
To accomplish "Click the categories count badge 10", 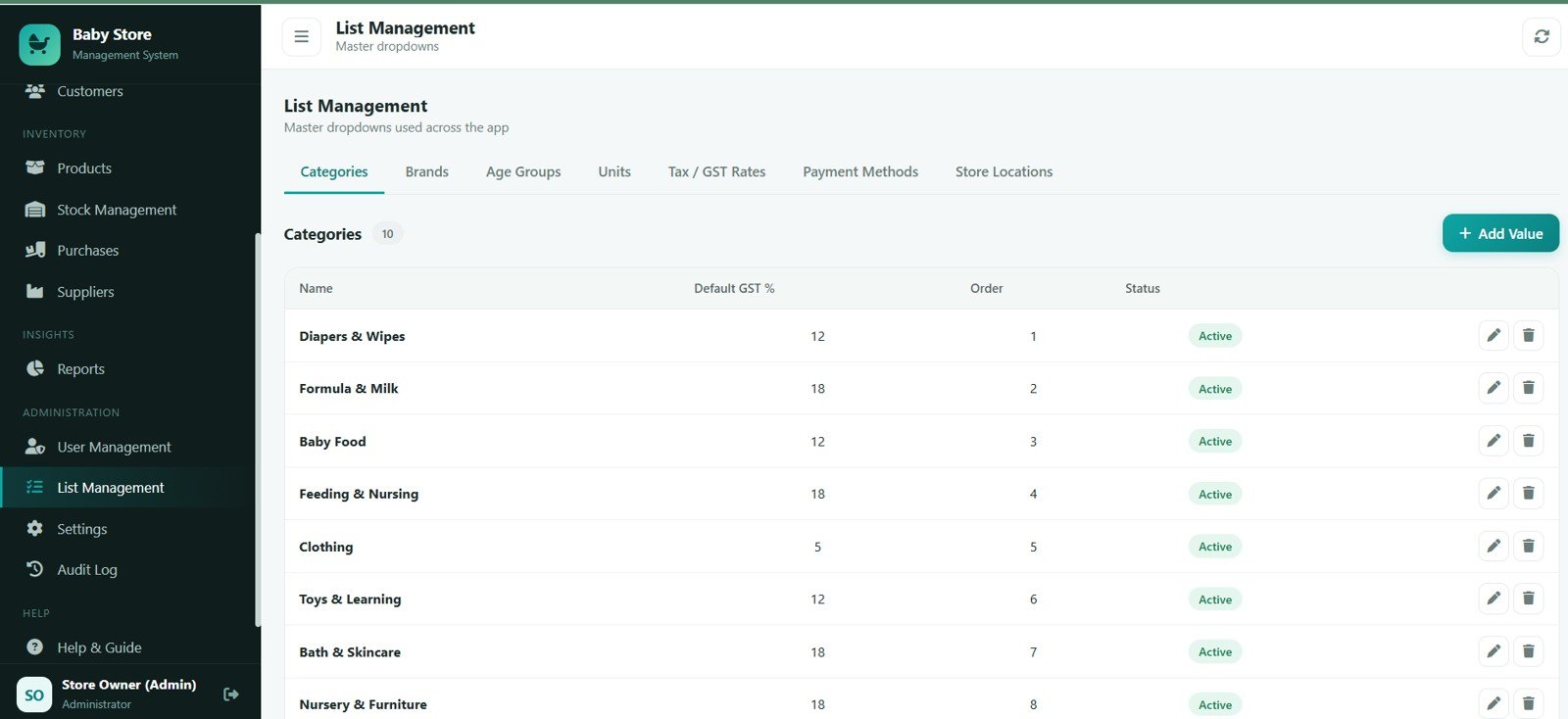I will click(x=387, y=234).
